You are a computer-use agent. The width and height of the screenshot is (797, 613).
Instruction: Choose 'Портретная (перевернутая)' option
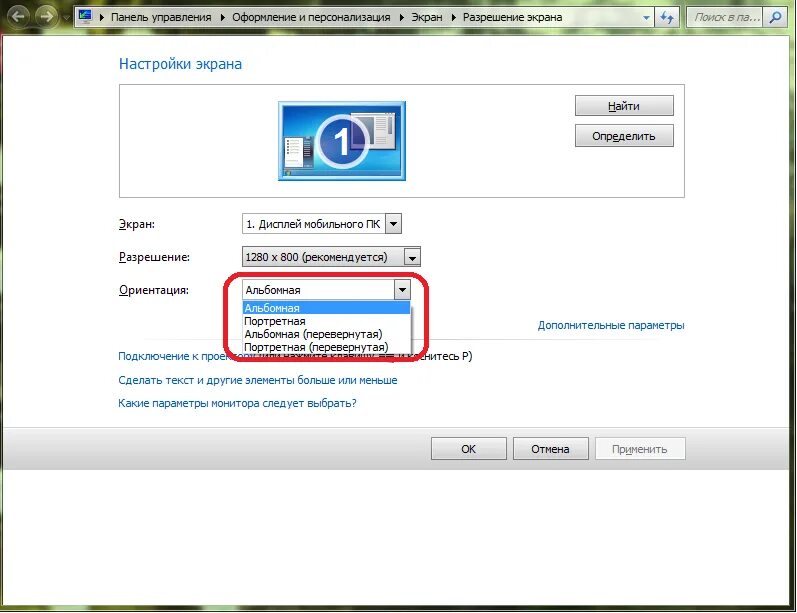pyautogui.click(x=326, y=348)
